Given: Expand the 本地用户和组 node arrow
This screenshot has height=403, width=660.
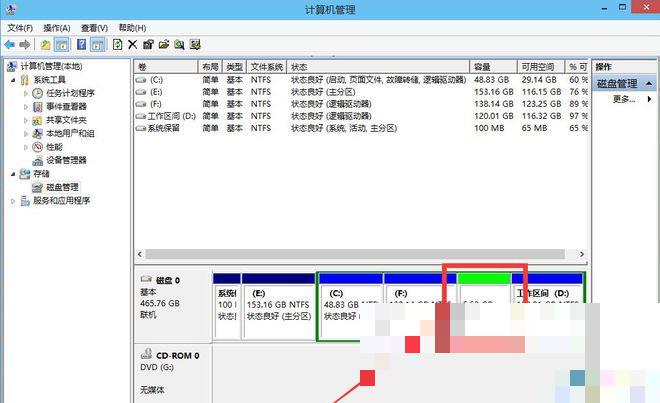Looking at the screenshot, I should point(26,134).
